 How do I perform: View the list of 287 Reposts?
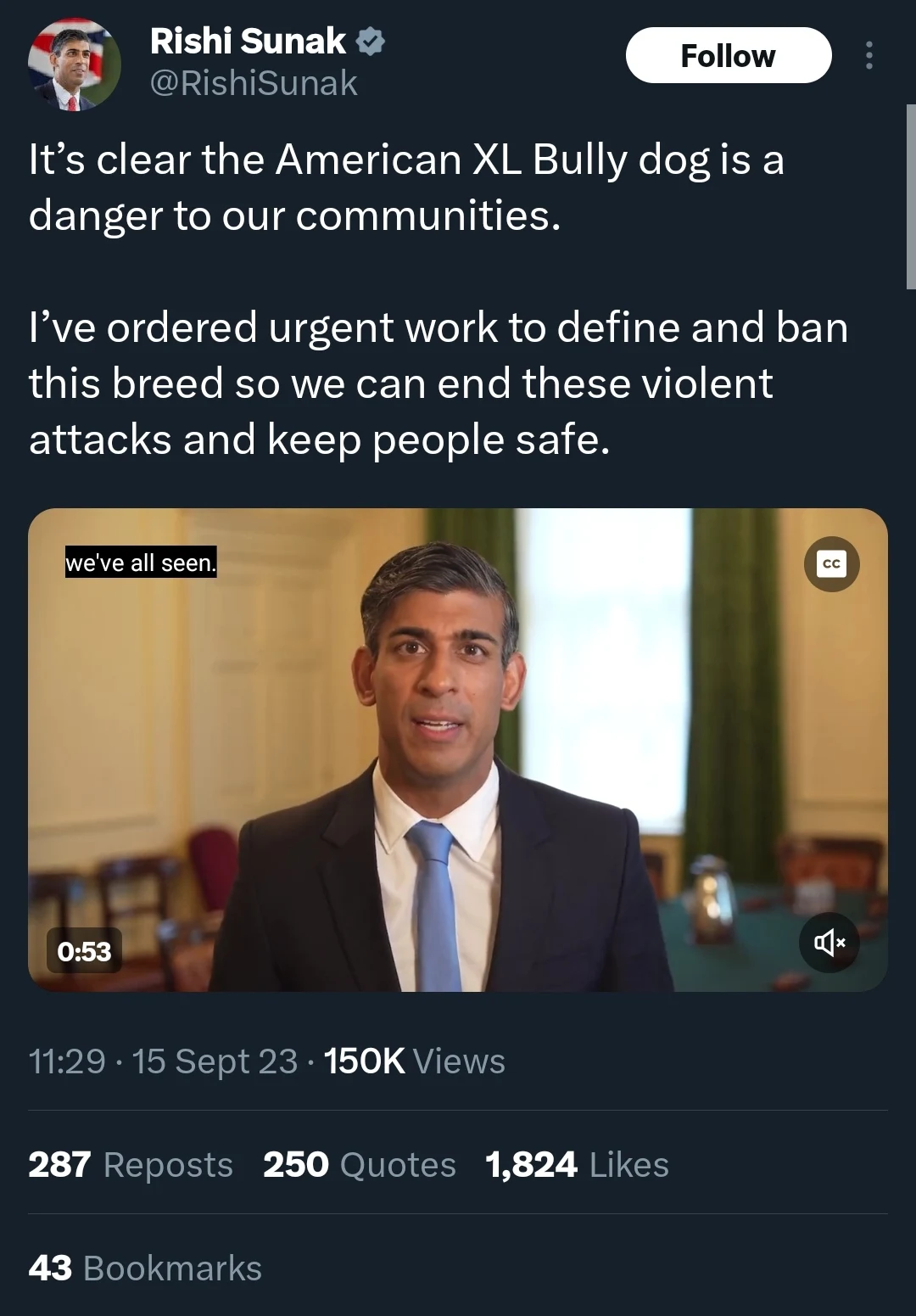[x=131, y=1165]
